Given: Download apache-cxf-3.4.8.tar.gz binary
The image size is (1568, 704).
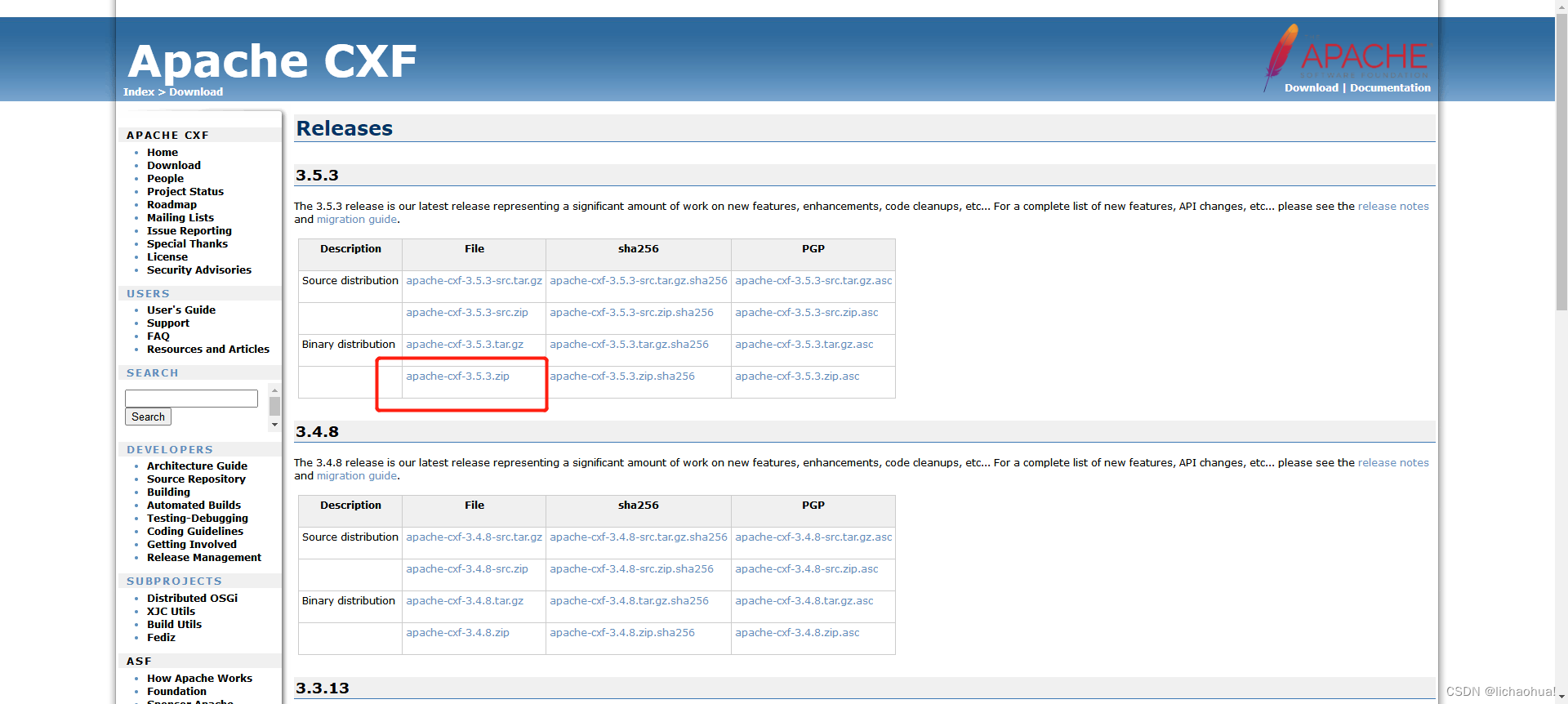Looking at the screenshot, I should pos(465,601).
